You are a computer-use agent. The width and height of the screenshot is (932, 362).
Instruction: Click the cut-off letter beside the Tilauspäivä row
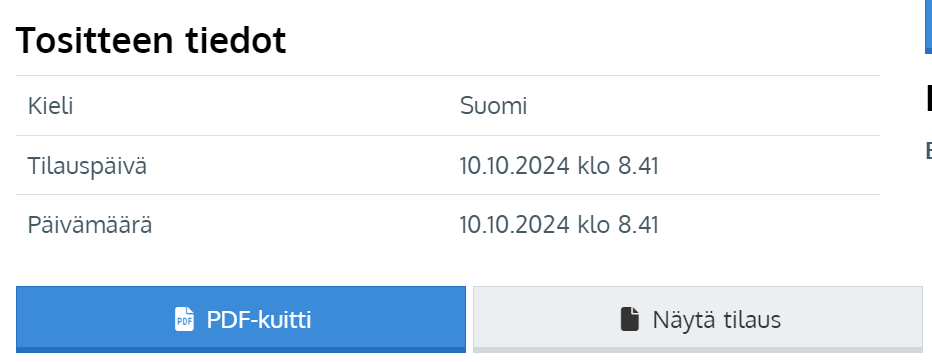929,151
